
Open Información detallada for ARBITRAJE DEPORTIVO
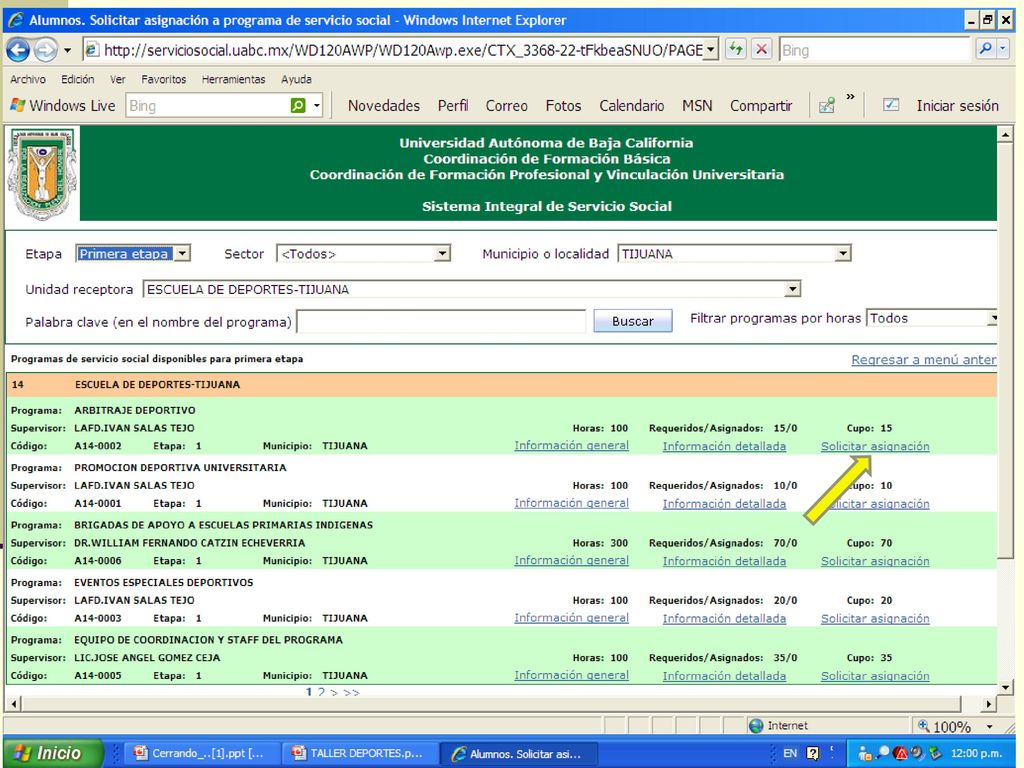(724, 446)
